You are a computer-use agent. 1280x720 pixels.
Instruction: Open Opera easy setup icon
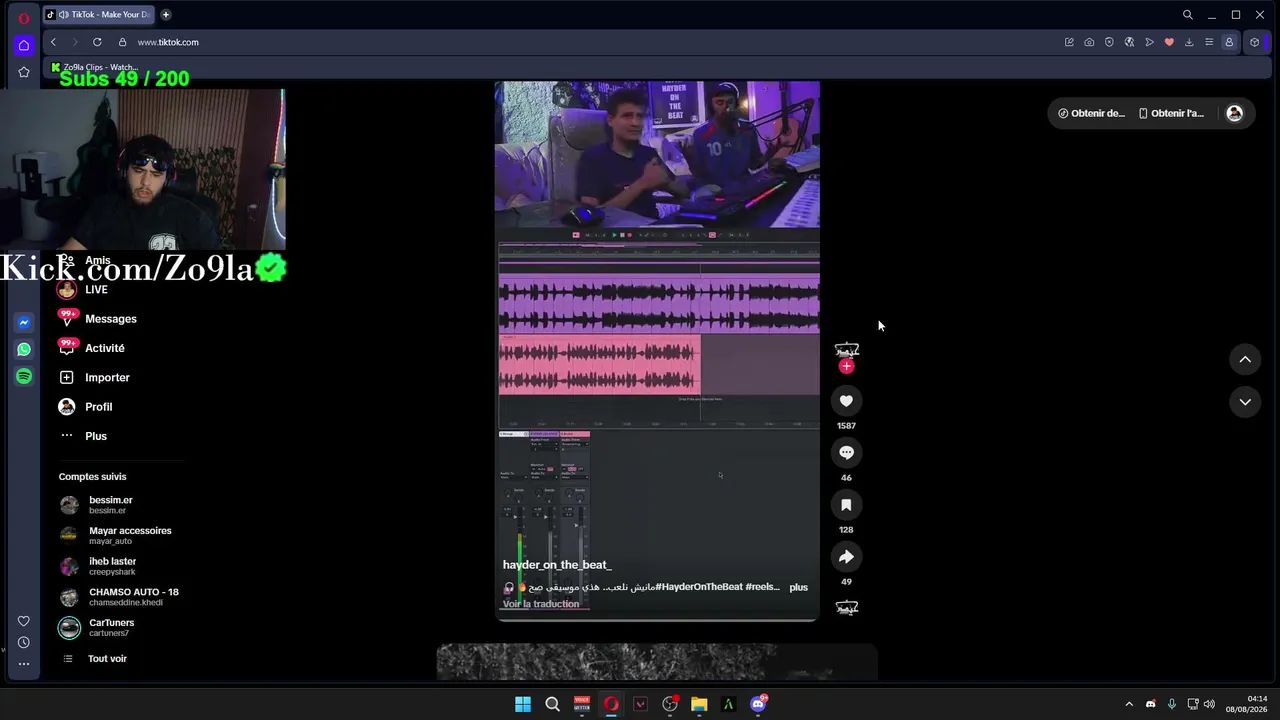[1209, 42]
